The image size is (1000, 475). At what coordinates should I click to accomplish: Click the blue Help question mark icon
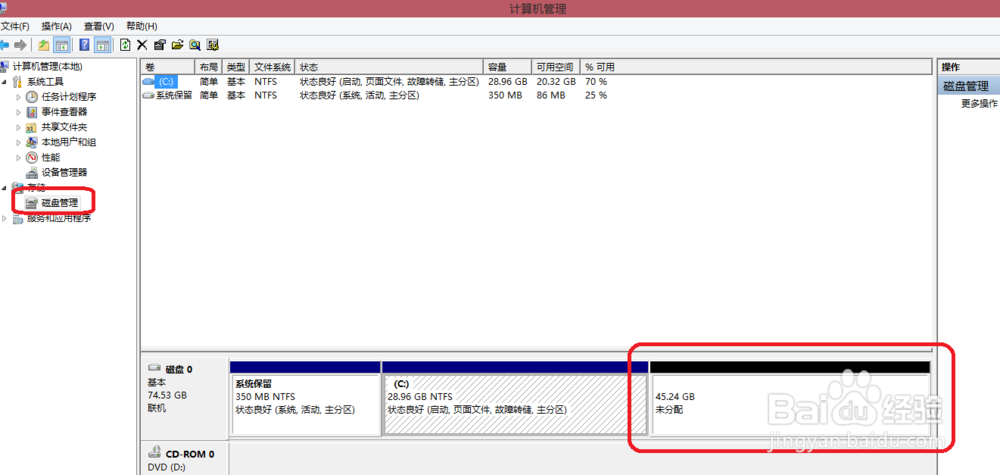84,45
